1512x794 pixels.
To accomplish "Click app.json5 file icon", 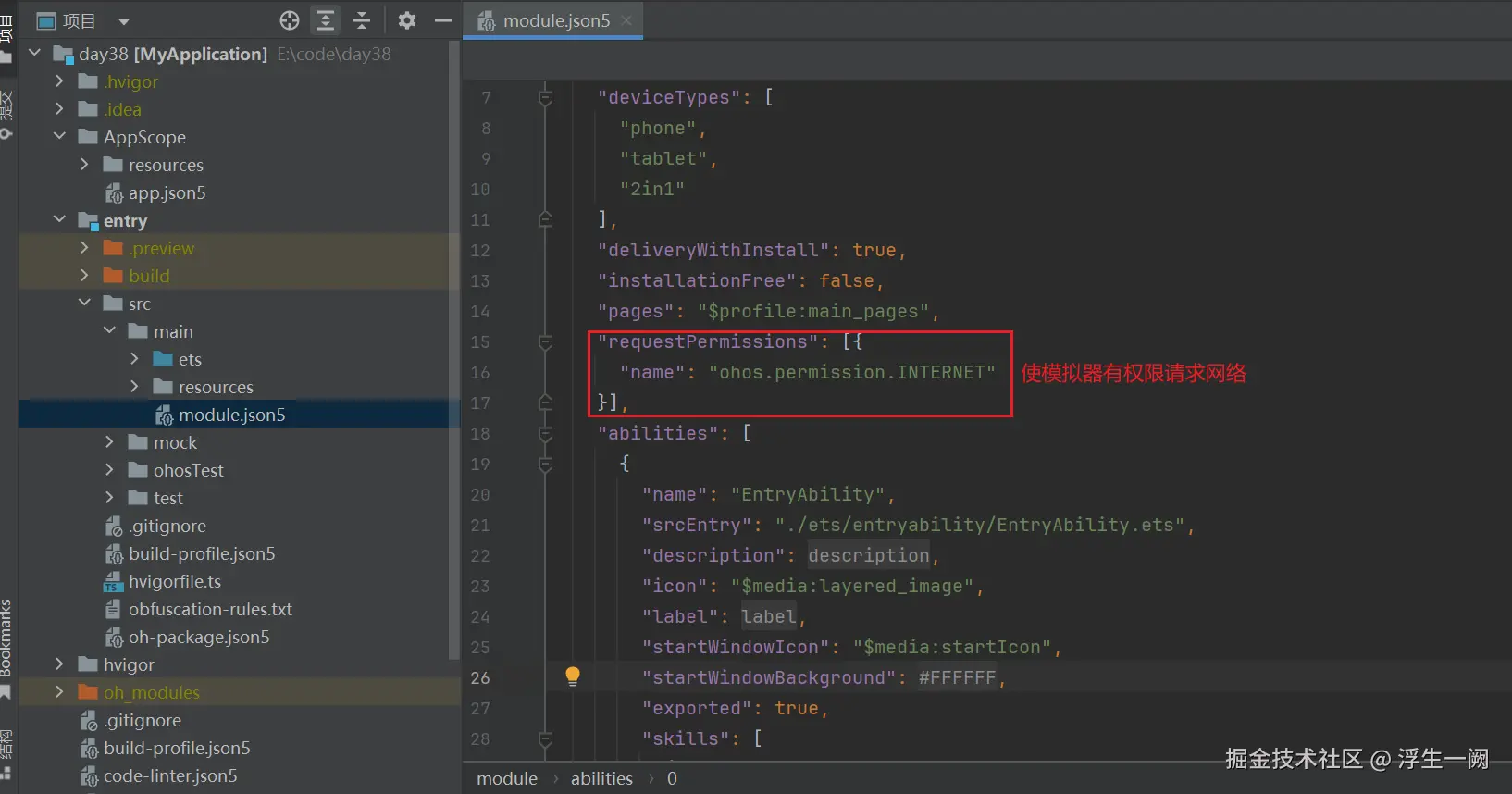I will [114, 192].
